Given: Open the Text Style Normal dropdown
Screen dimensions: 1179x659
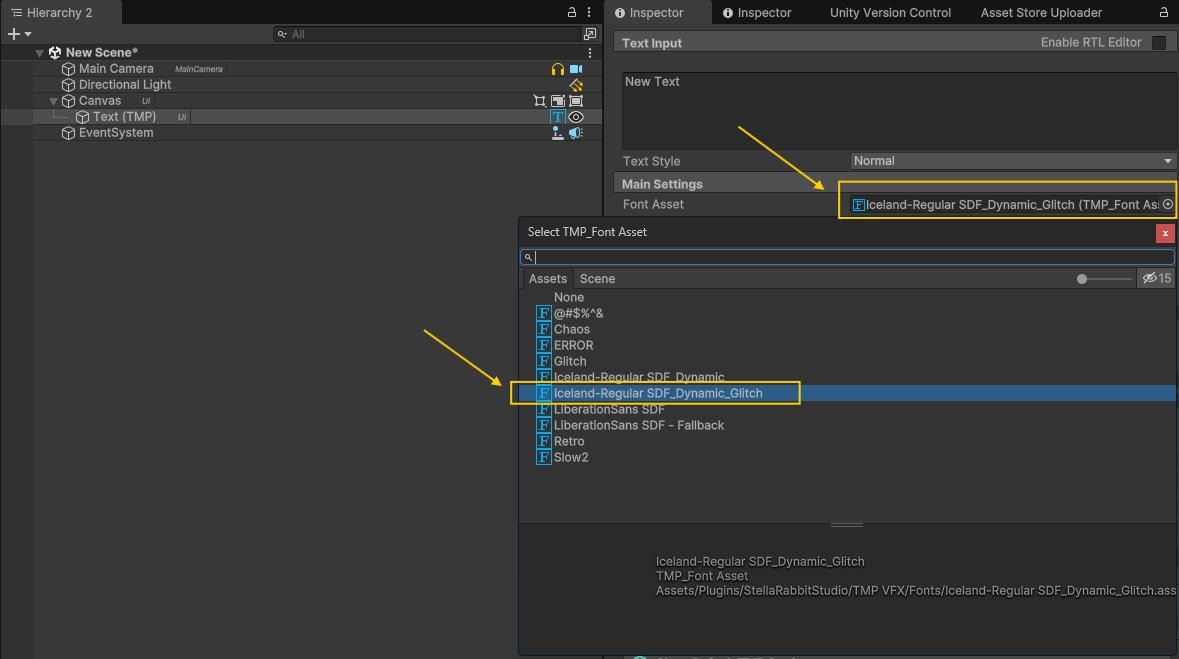Looking at the screenshot, I should pos(1012,161).
